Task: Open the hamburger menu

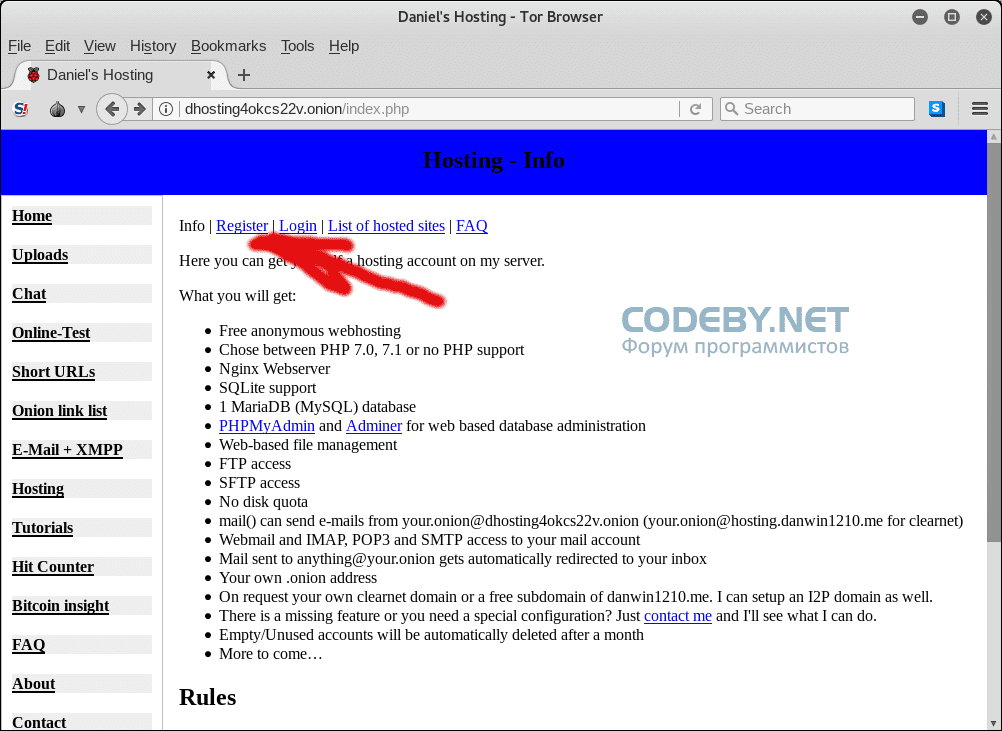Action: point(980,109)
